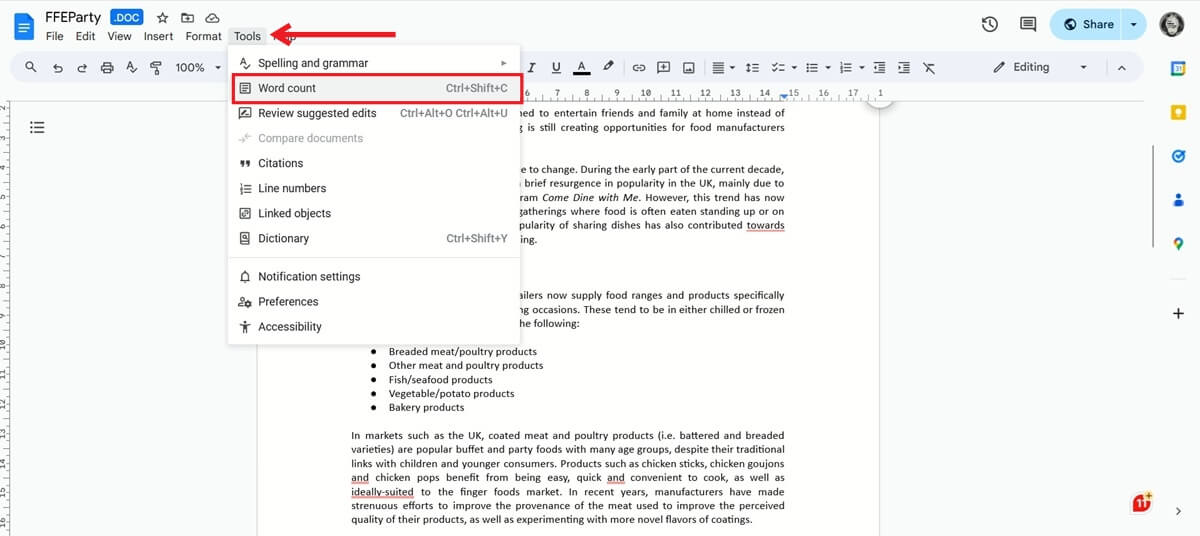Image resolution: width=1200 pixels, height=536 pixels.
Task: Undo the last action
Action: pyautogui.click(x=57, y=67)
